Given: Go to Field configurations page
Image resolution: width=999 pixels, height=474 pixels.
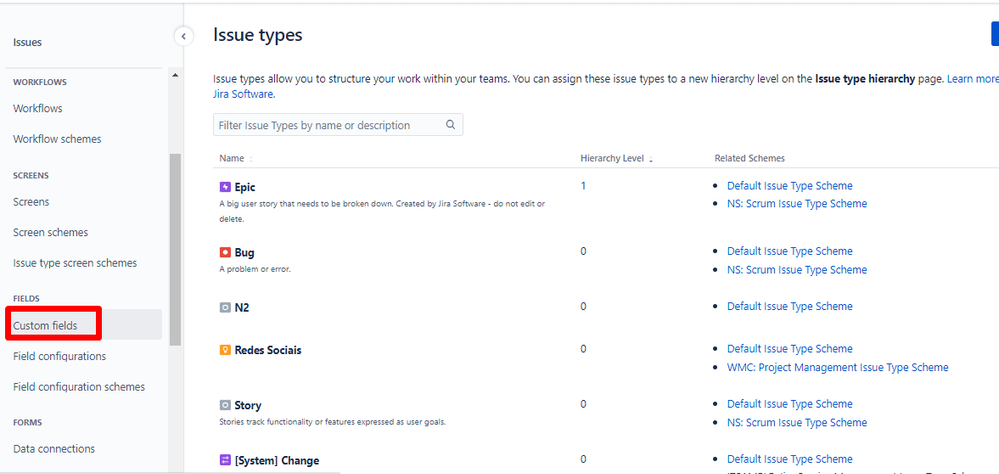Looking at the screenshot, I should 59,357.
